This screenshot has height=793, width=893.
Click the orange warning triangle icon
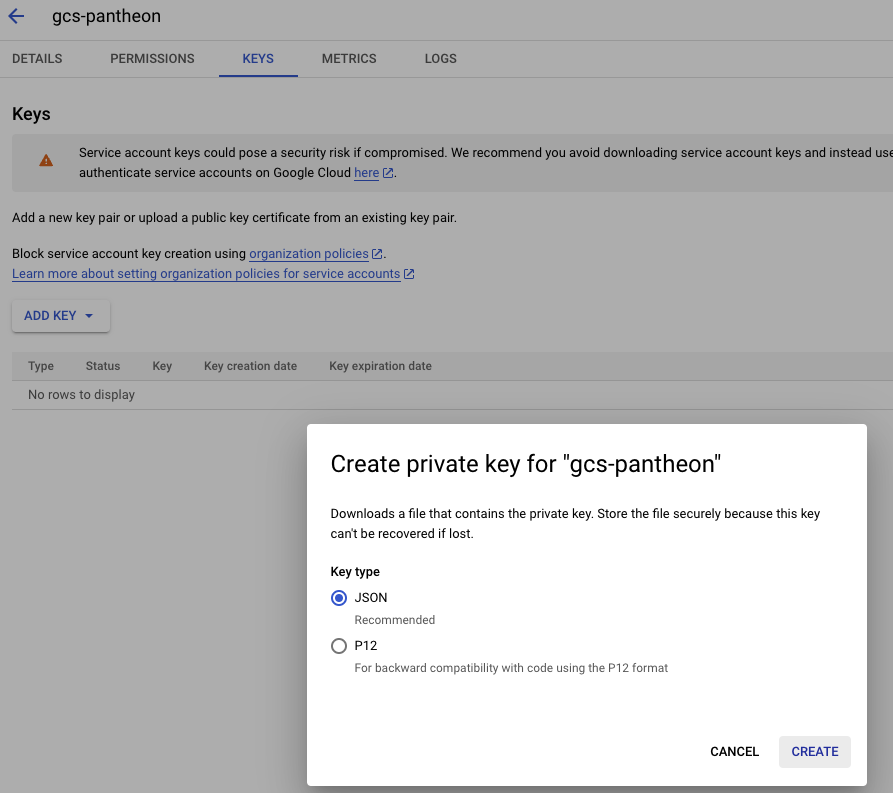coord(46,160)
